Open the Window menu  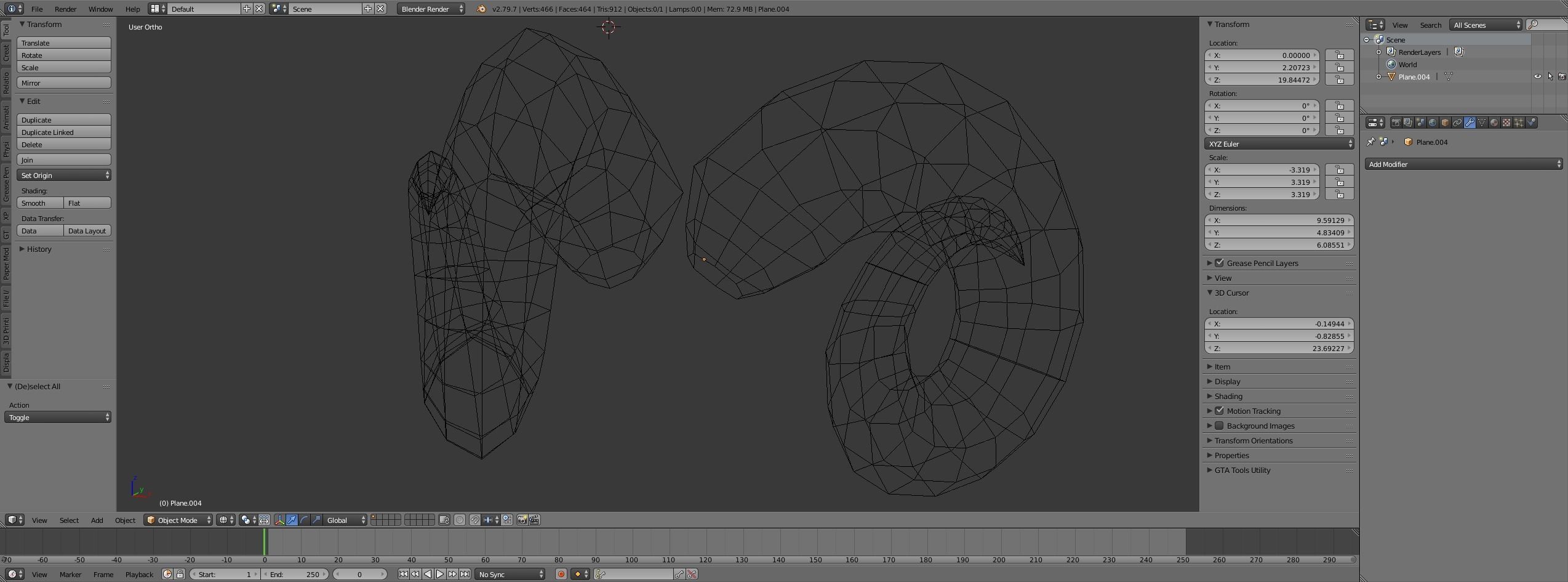100,9
